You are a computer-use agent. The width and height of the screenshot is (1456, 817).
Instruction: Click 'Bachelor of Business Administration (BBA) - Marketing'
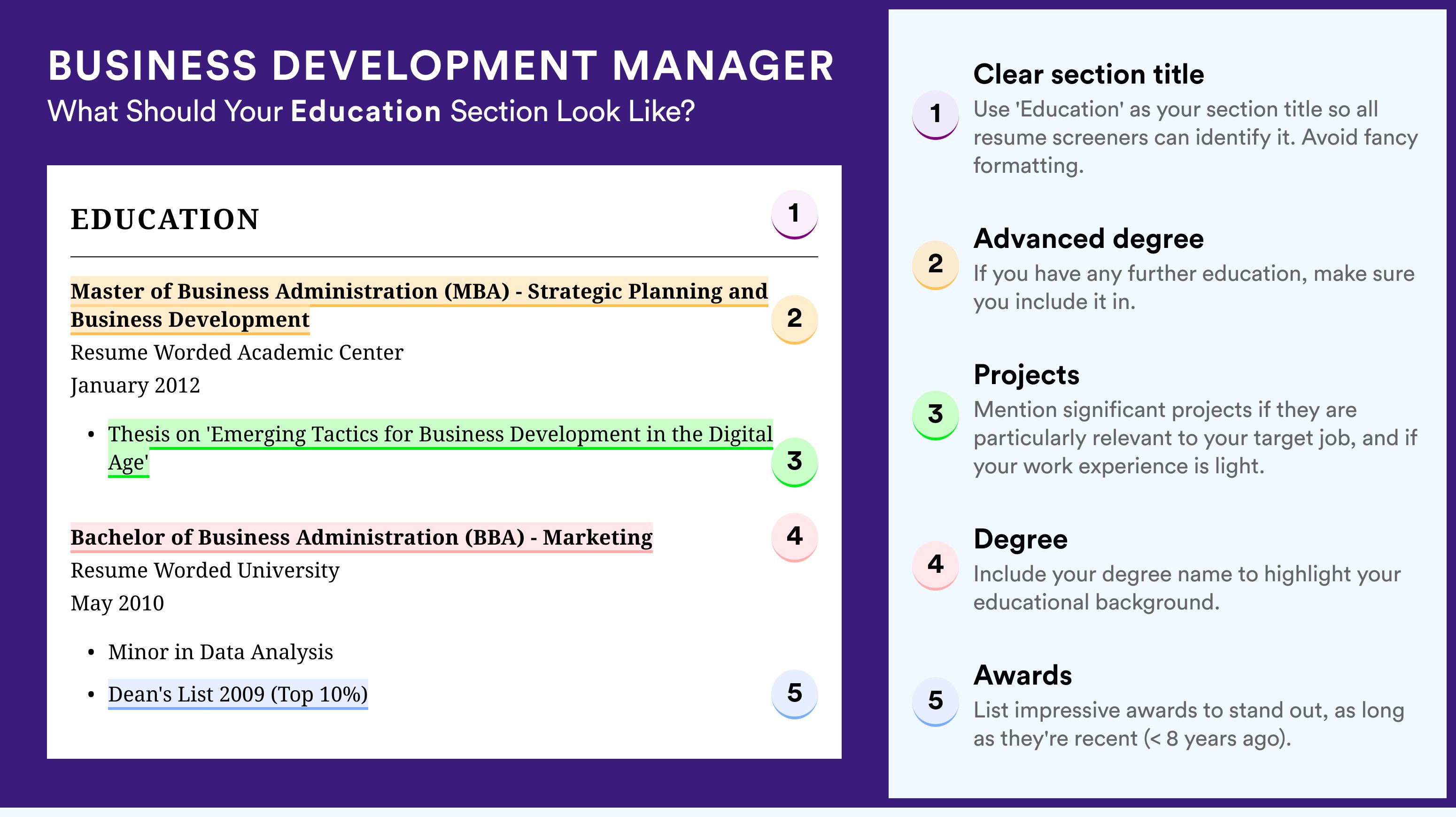(361, 537)
